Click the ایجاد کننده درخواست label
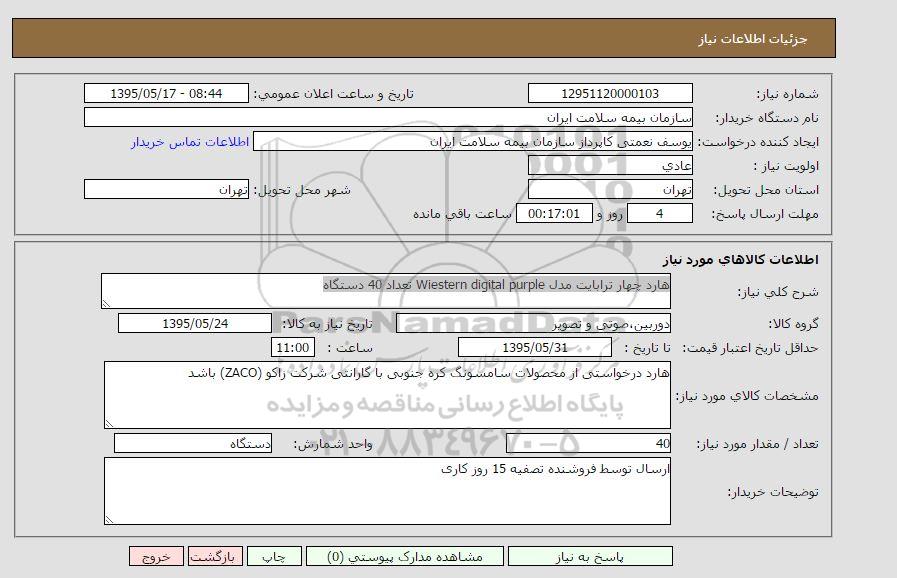The width and height of the screenshot is (897, 578). click(x=757, y=142)
